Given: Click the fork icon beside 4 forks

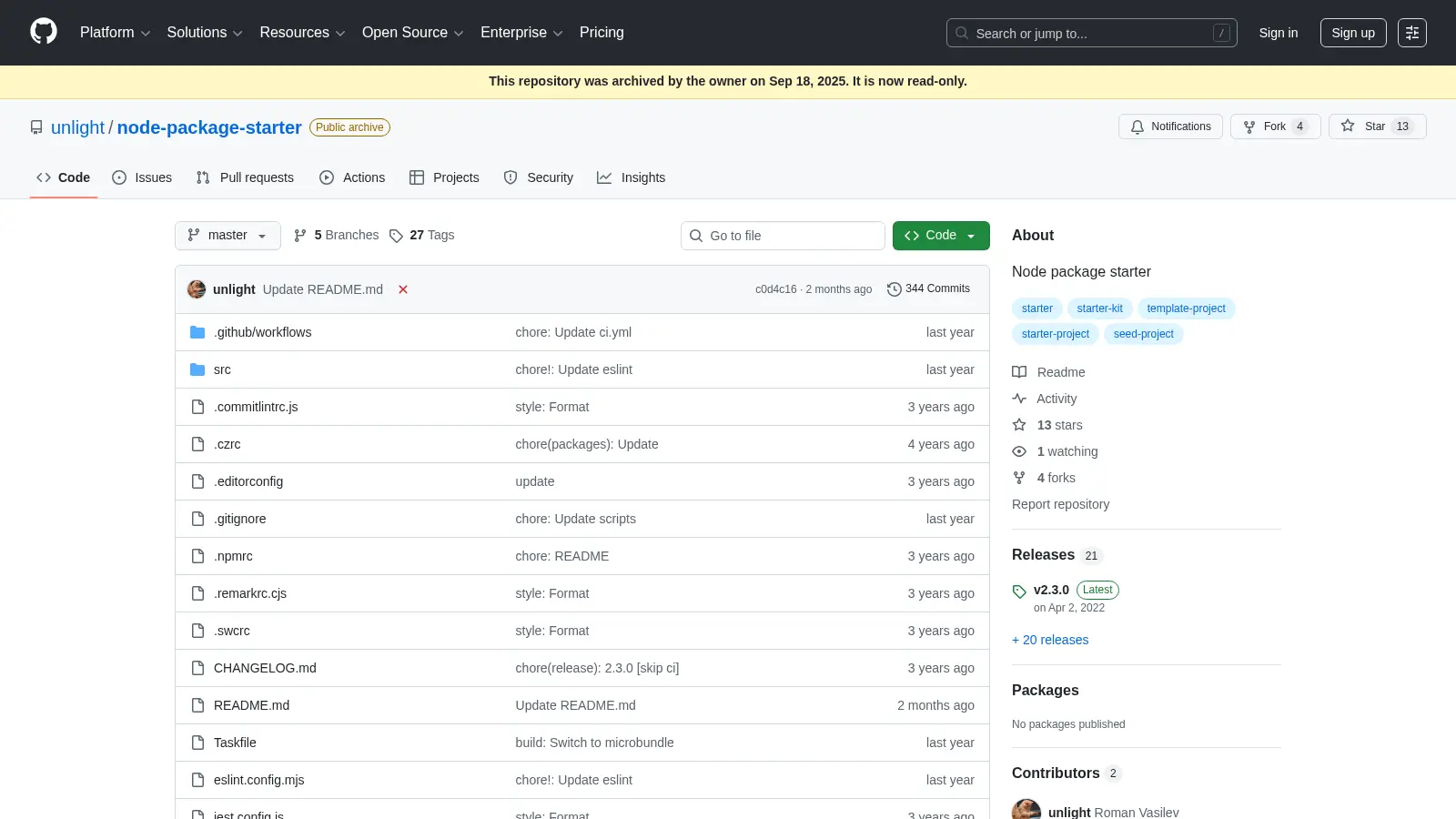Looking at the screenshot, I should click(x=1019, y=478).
